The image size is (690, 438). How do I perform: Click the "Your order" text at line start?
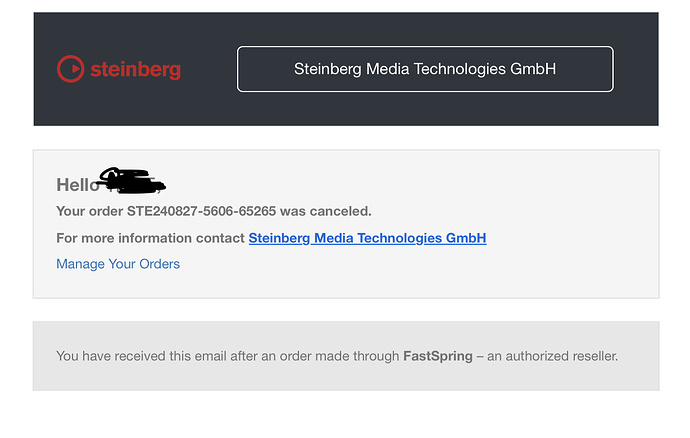(89, 211)
